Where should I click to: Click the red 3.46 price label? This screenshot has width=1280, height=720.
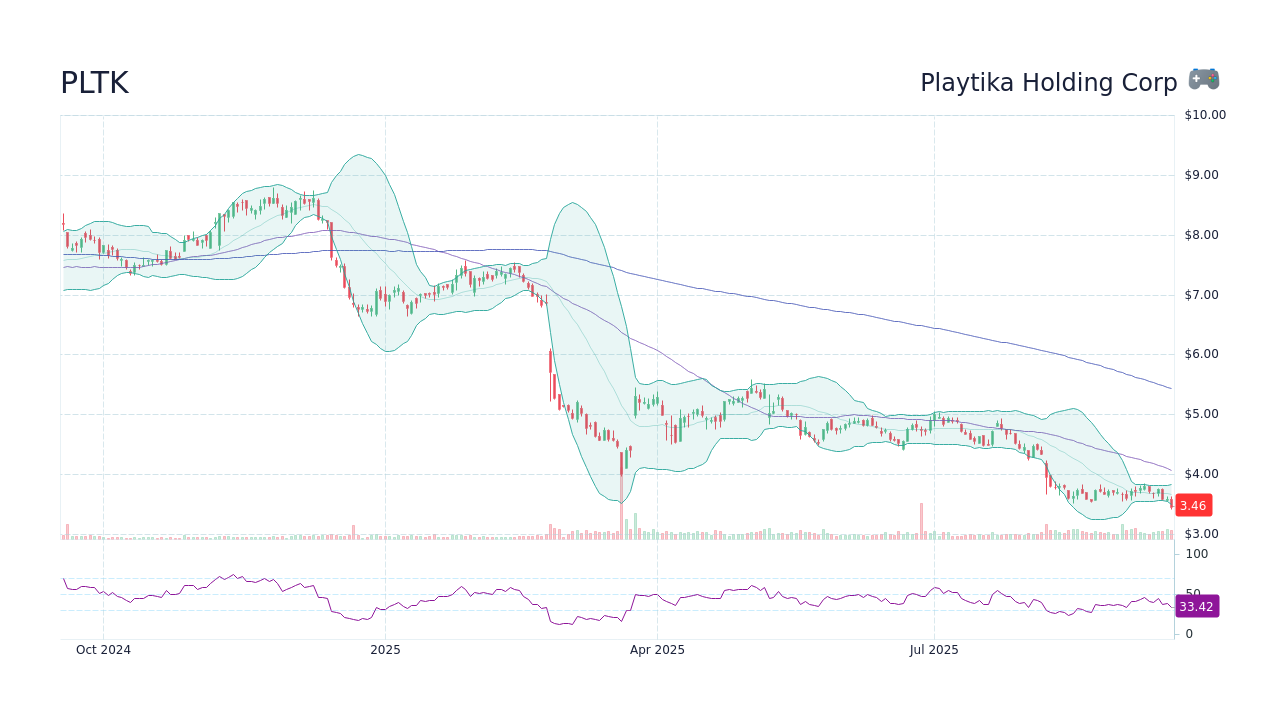point(1193,506)
